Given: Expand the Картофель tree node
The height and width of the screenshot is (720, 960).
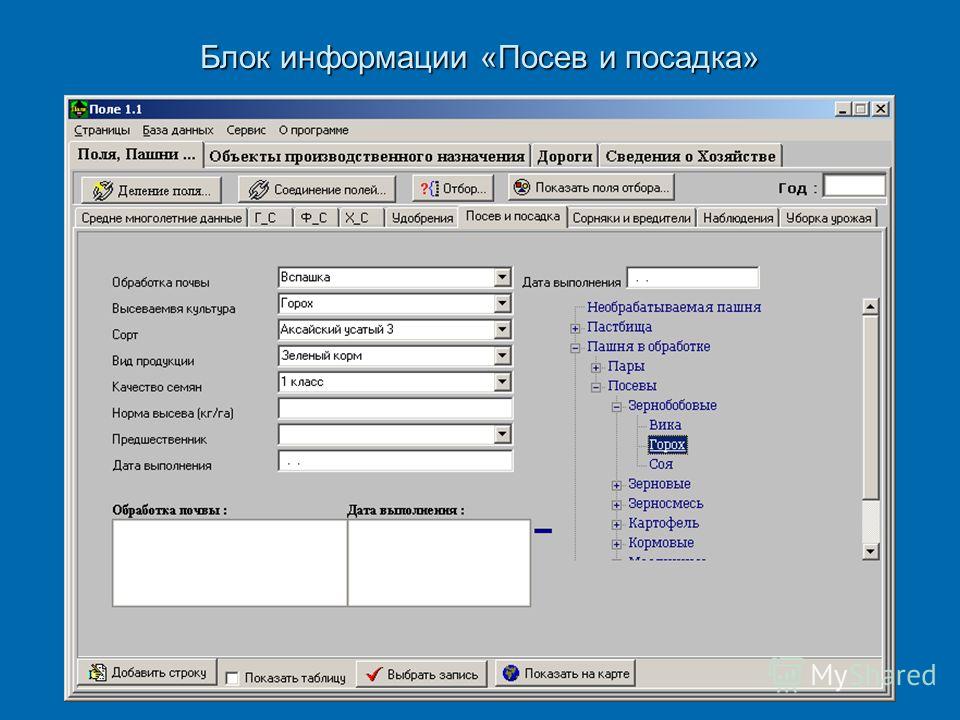Looking at the screenshot, I should click(617, 525).
